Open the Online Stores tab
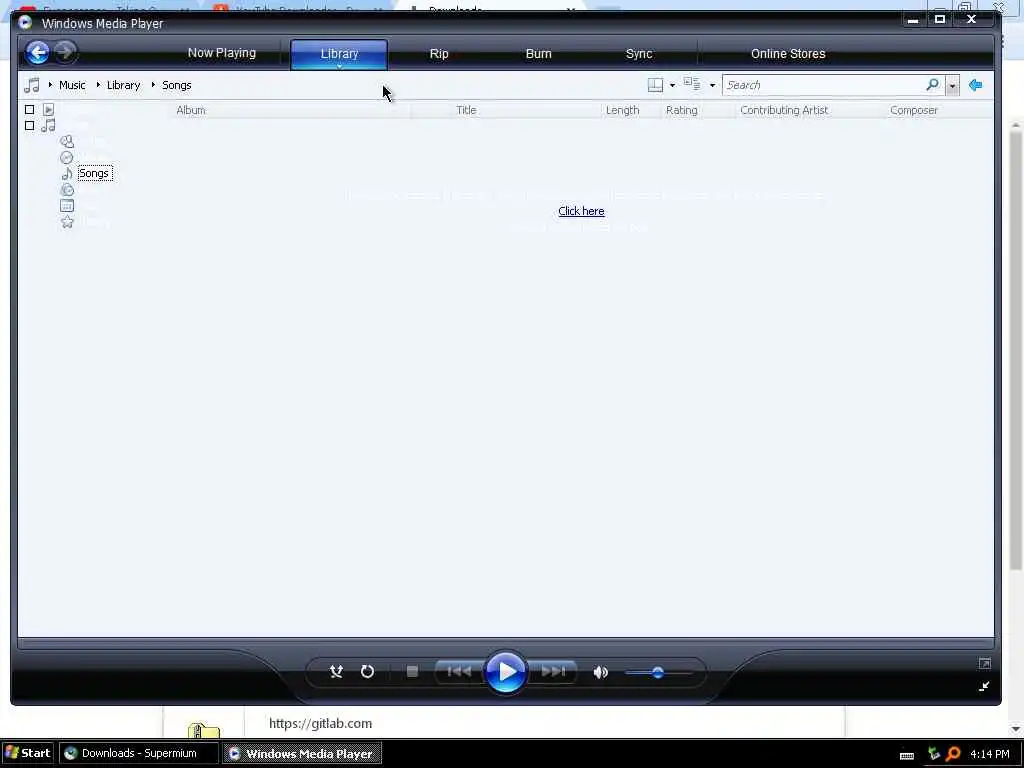The image size is (1024, 768). [788, 54]
